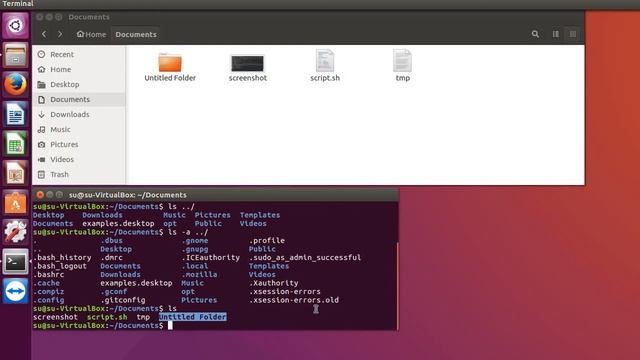Open Music in the Files sidebar
Screen dimensions: 640x360
coord(79,129)
